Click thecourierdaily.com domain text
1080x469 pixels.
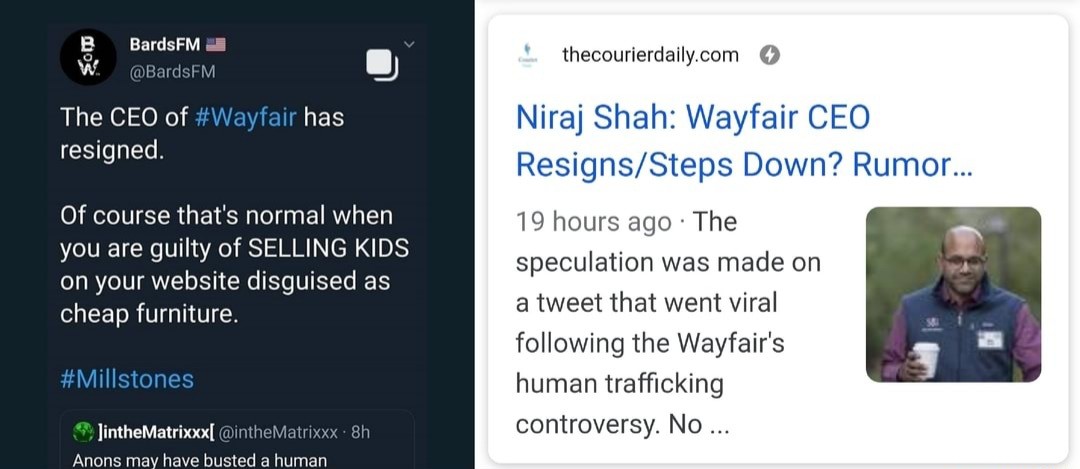click(650, 55)
